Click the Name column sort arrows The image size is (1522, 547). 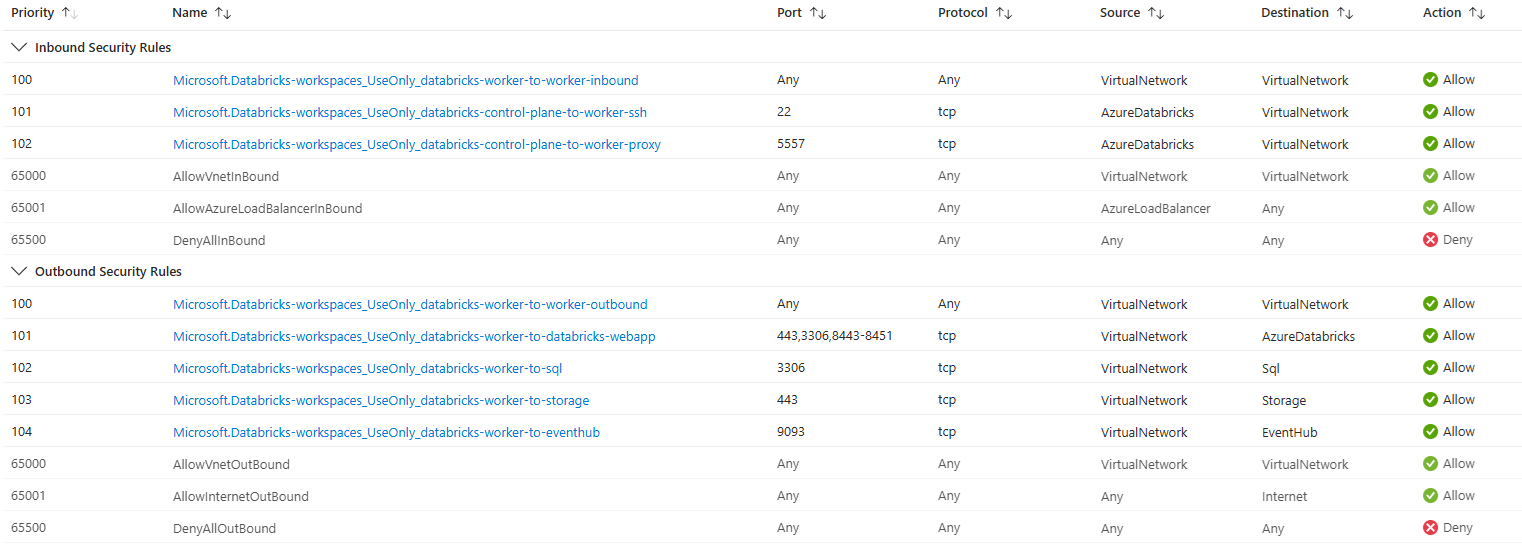point(223,13)
